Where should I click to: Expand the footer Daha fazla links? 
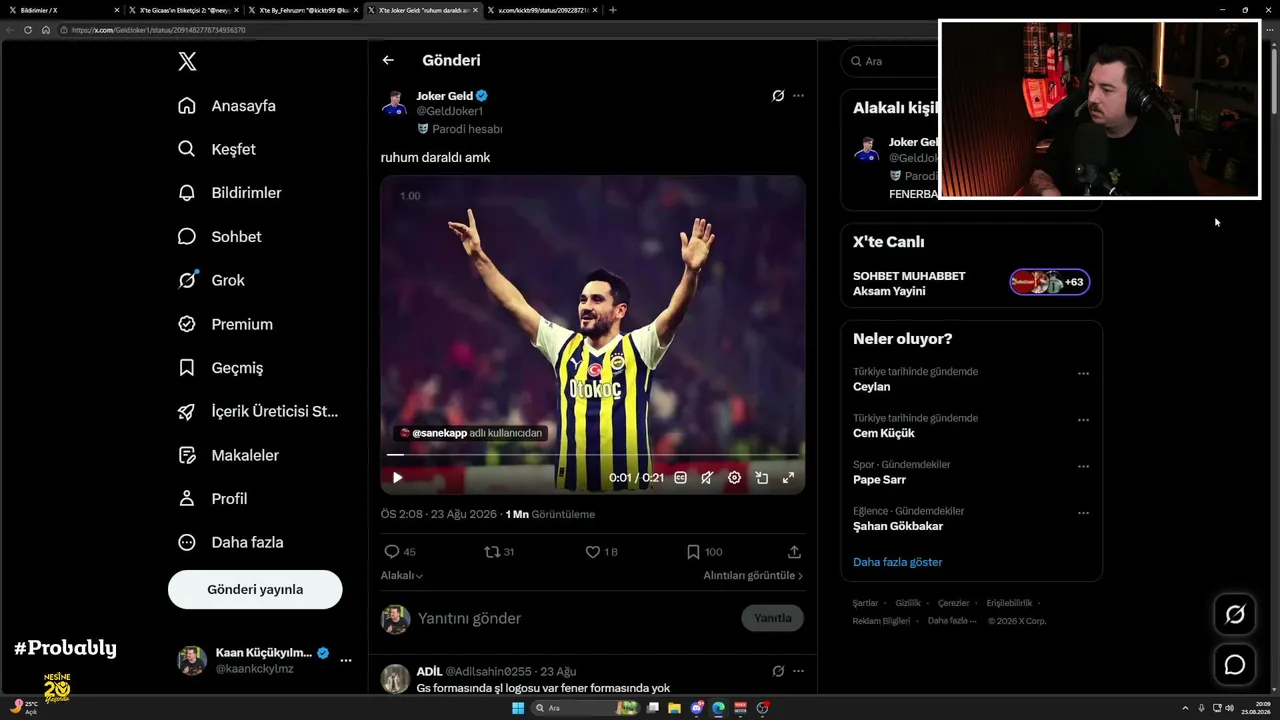click(952, 621)
